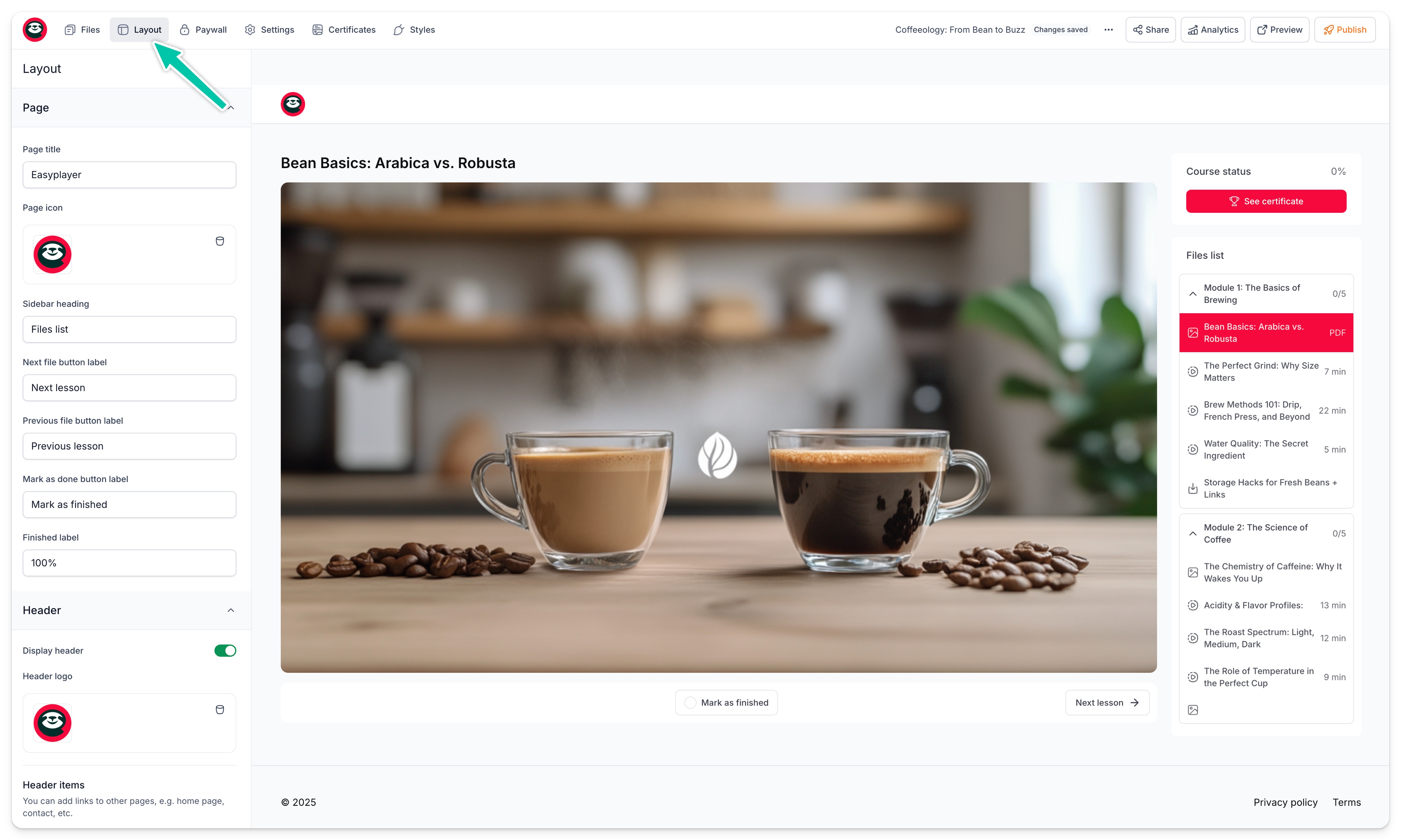The width and height of the screenshot is (1401, 840).
Task: Select Storage Hacks for Fresh Beans download item
Action: pyautogui.click(x=1266, y=488)
